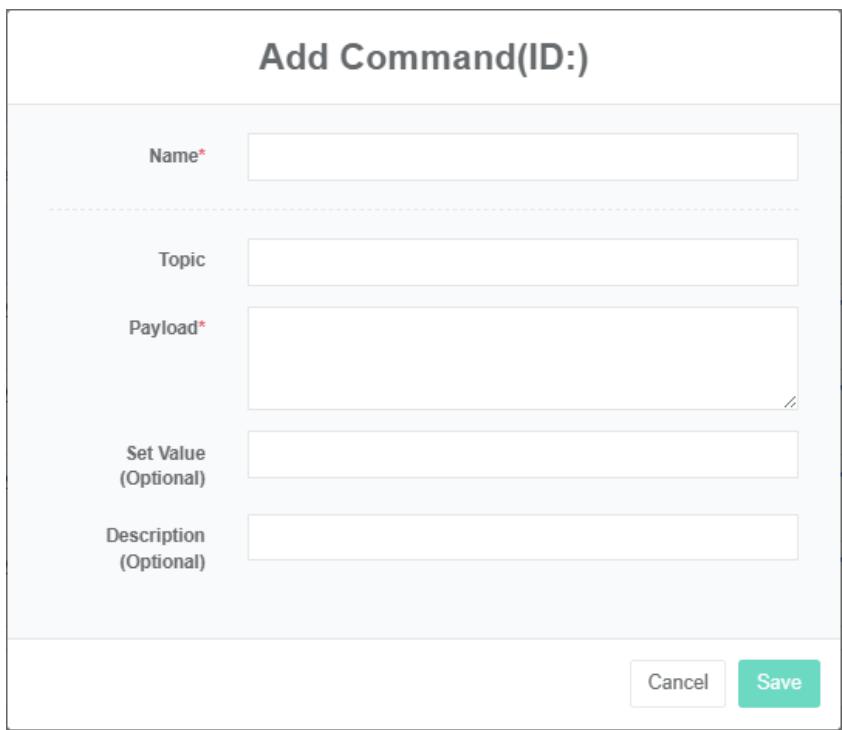The height and width of the screenshot is (730, 842).
Task: Click the Payload textarea resize handle
Action: (790, 402)
